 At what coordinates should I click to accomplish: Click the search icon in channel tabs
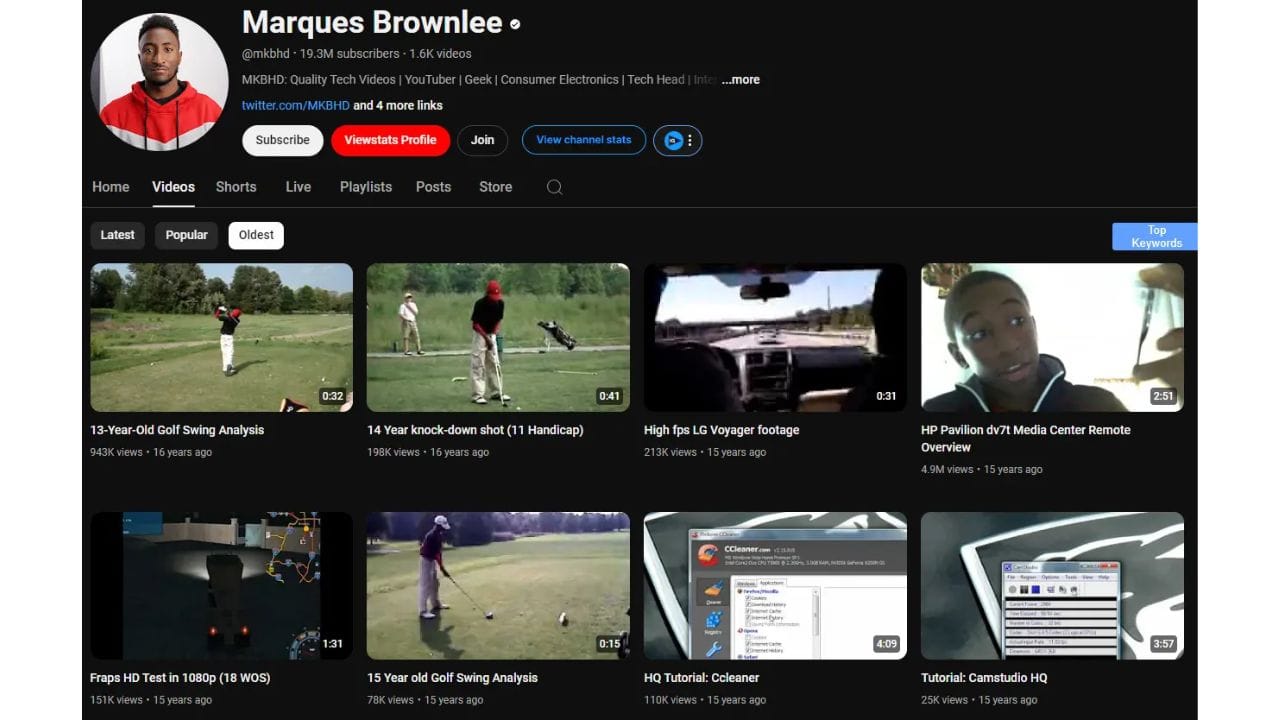pos(554,187)
